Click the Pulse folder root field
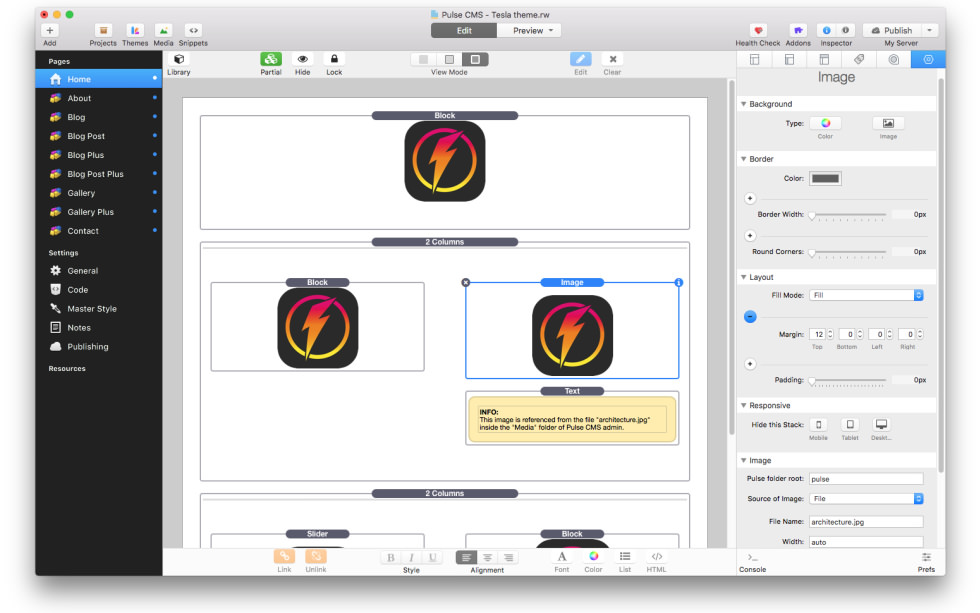The height and width of the screenshot is (613, 980). click(866, 479)
